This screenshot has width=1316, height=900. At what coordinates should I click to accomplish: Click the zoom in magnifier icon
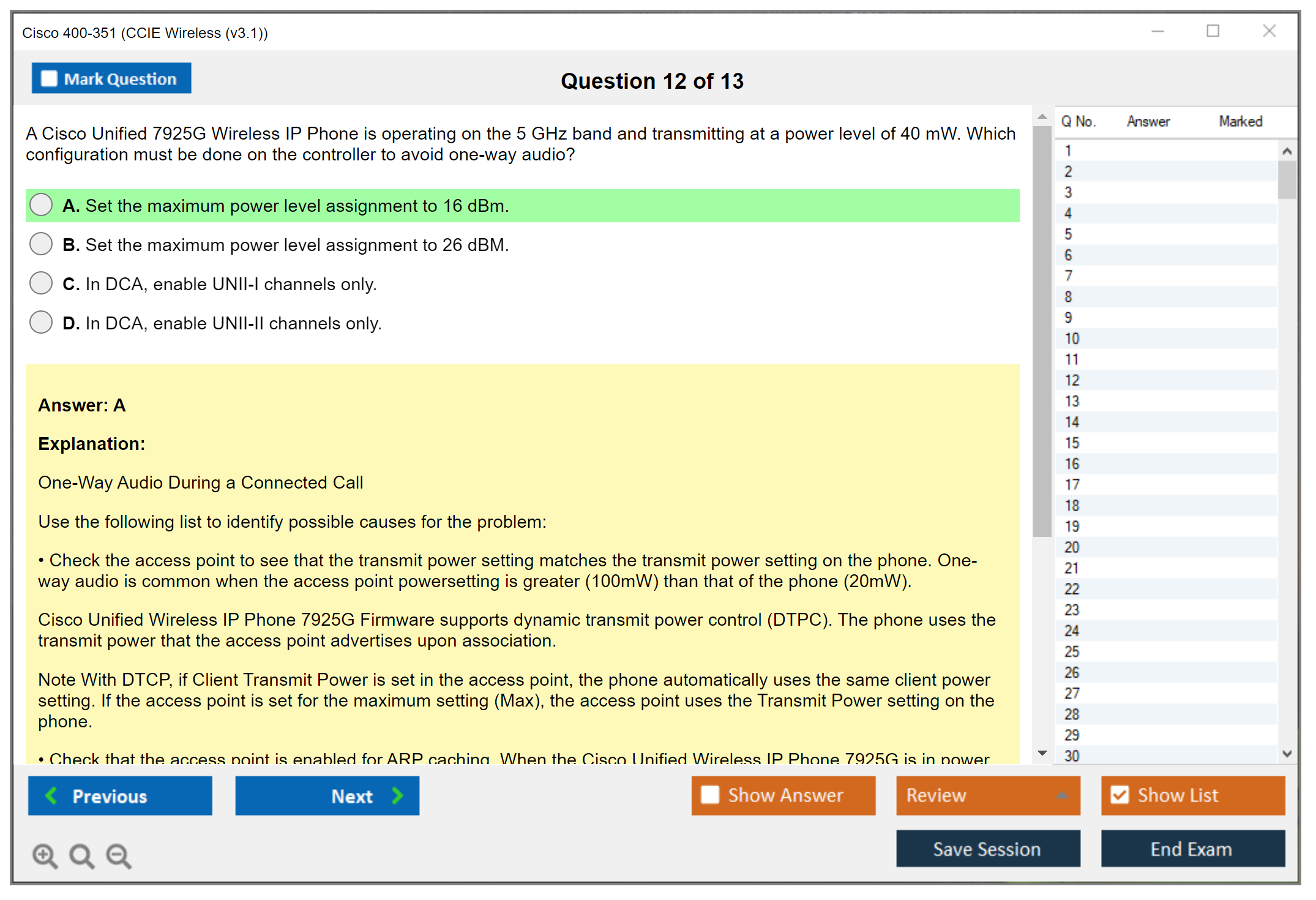(45, 855)
